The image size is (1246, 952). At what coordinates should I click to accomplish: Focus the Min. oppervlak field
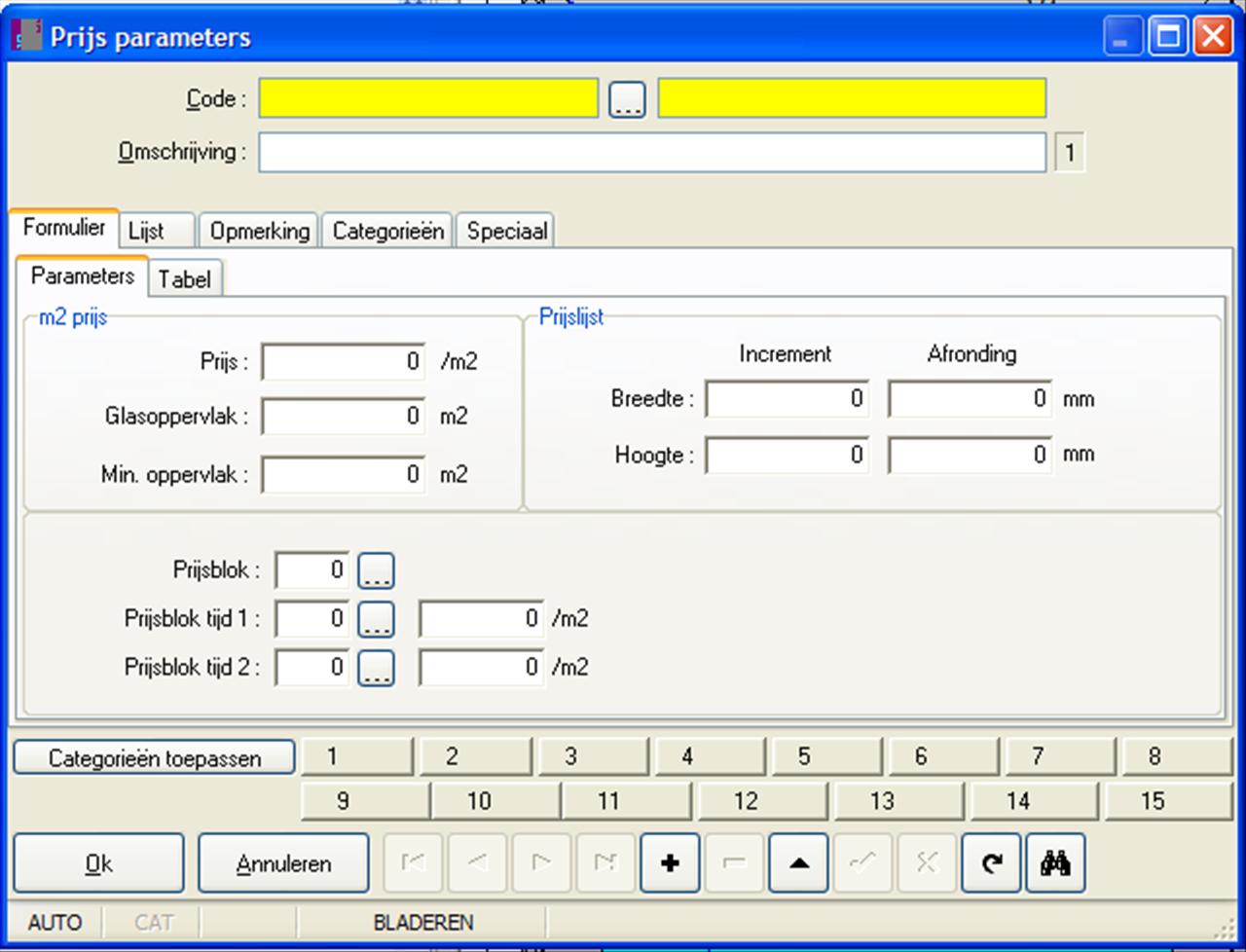pos(344,475)
